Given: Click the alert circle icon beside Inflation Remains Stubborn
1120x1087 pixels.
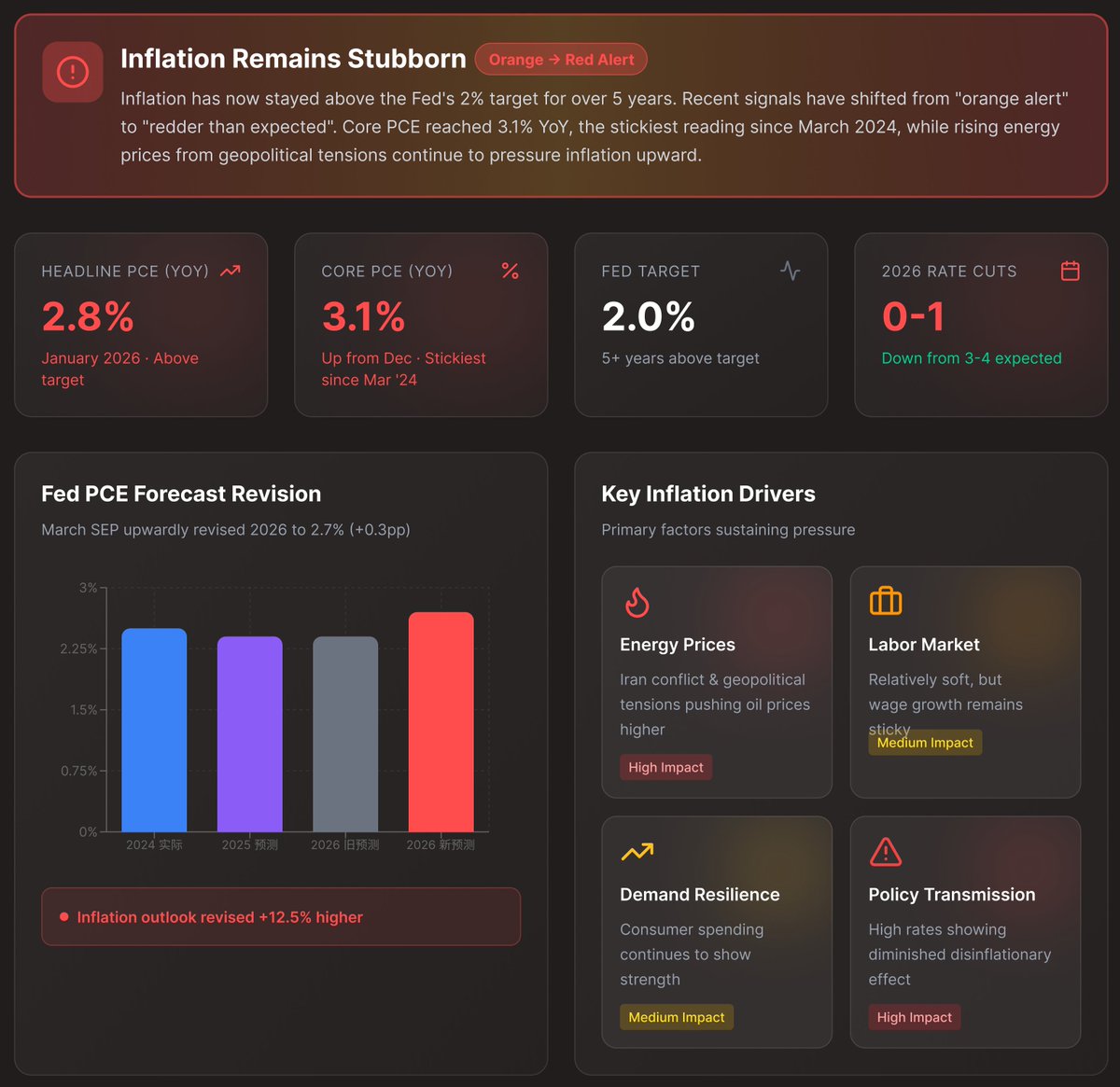Looking at the screenshot, I should pos(73,72).
